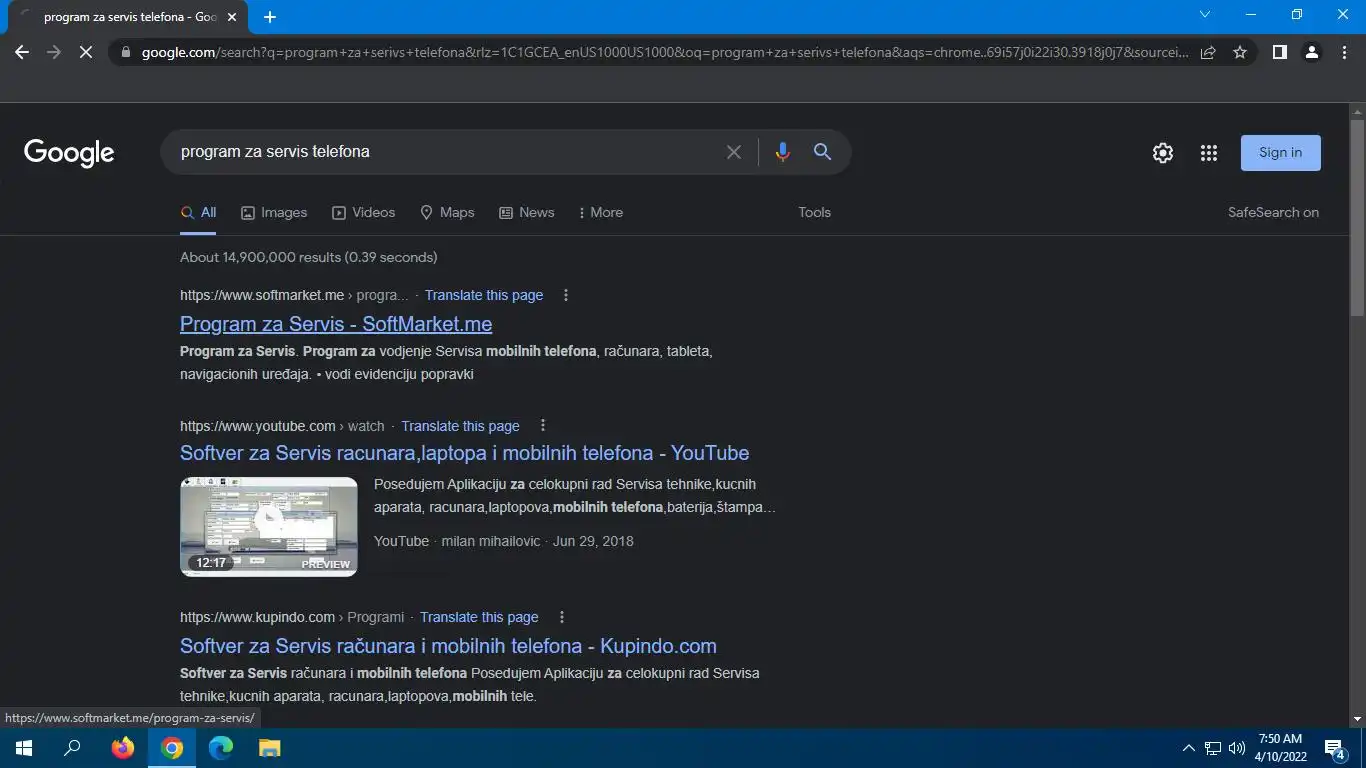Select the All search tab
Image resolution: width=1366 pixels, height=768 pixels.
tap(198, 212)
